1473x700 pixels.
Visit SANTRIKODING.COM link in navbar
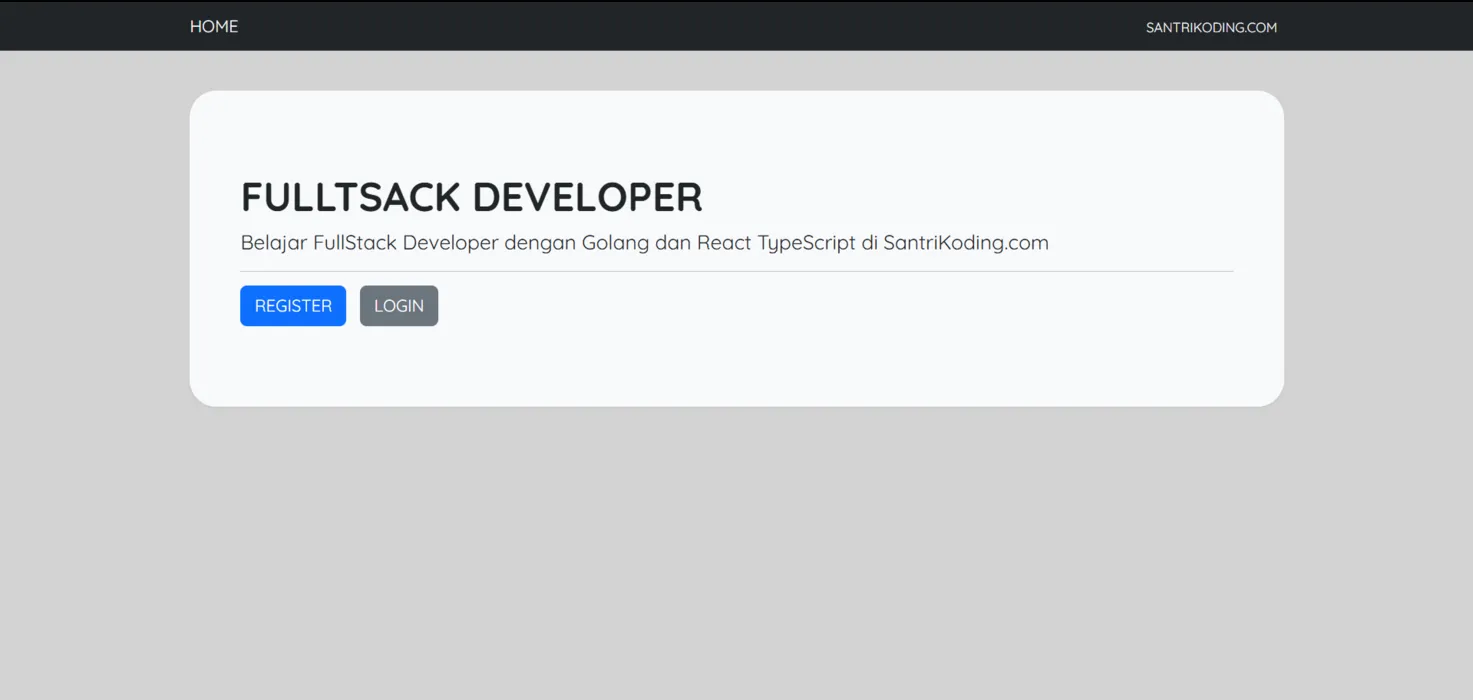pyautogui.click(x=1211, y=28)
